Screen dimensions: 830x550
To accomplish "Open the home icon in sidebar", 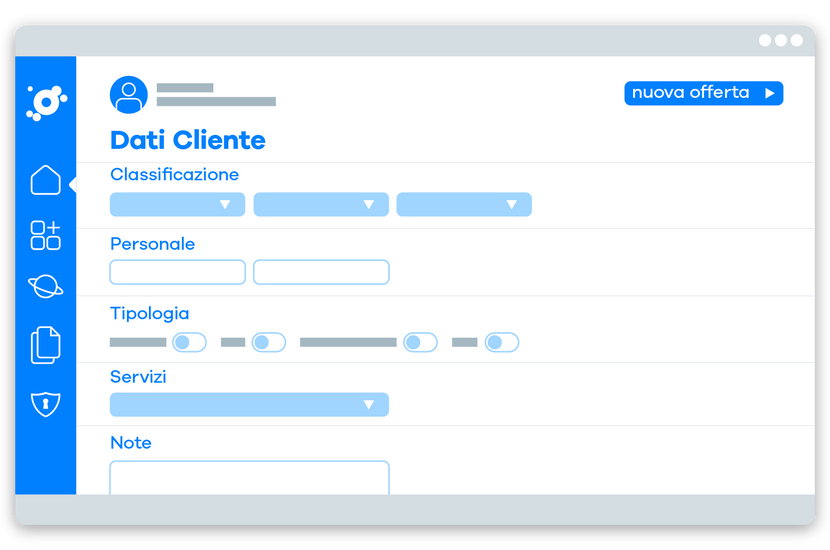I will point(46,180).
